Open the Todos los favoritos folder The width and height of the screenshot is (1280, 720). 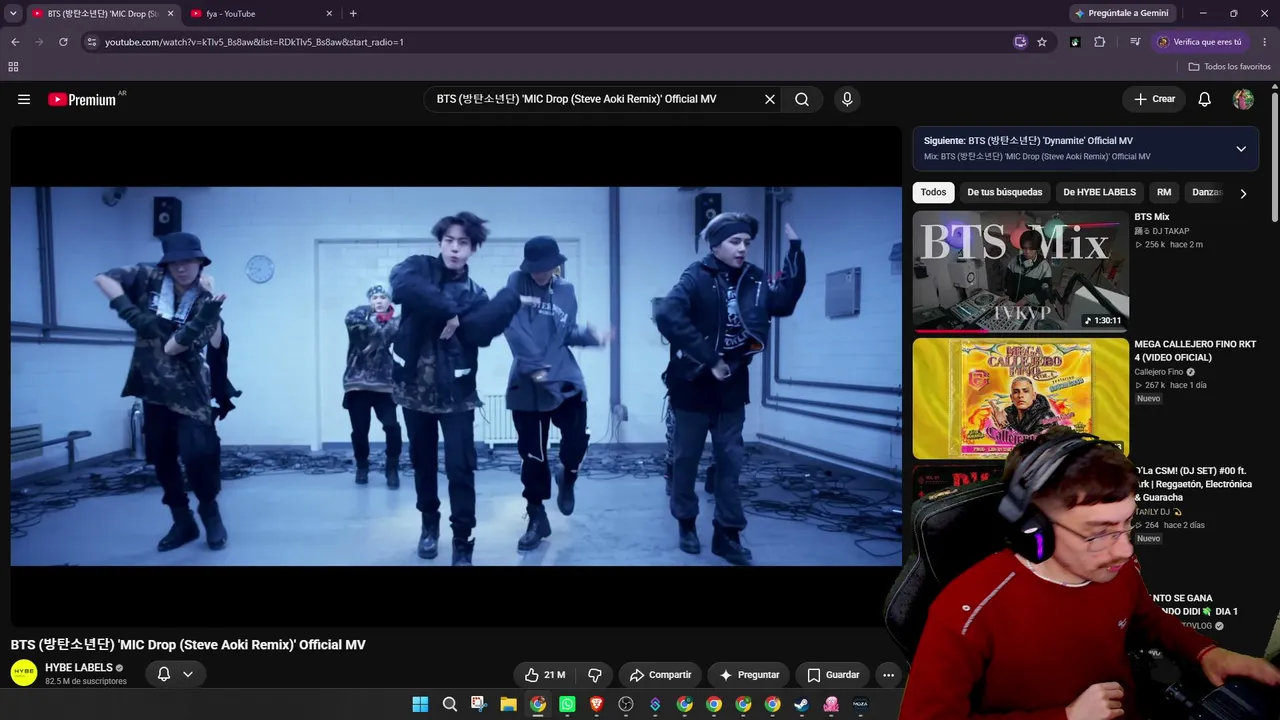pos(1229,66)
